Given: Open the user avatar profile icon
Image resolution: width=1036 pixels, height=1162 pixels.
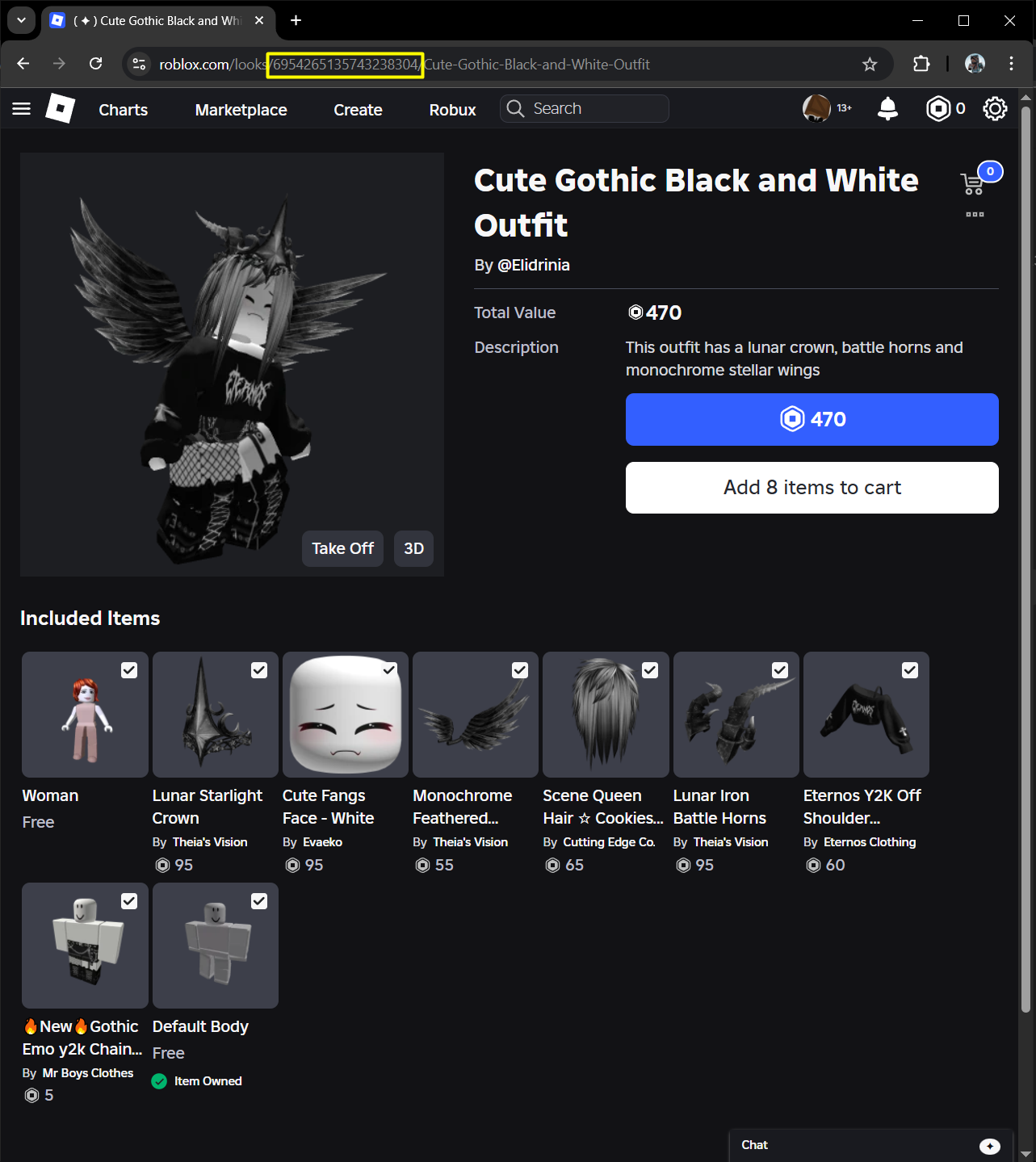Looking at the screenshot, I should pyautogui.click(x=816, y=108).
